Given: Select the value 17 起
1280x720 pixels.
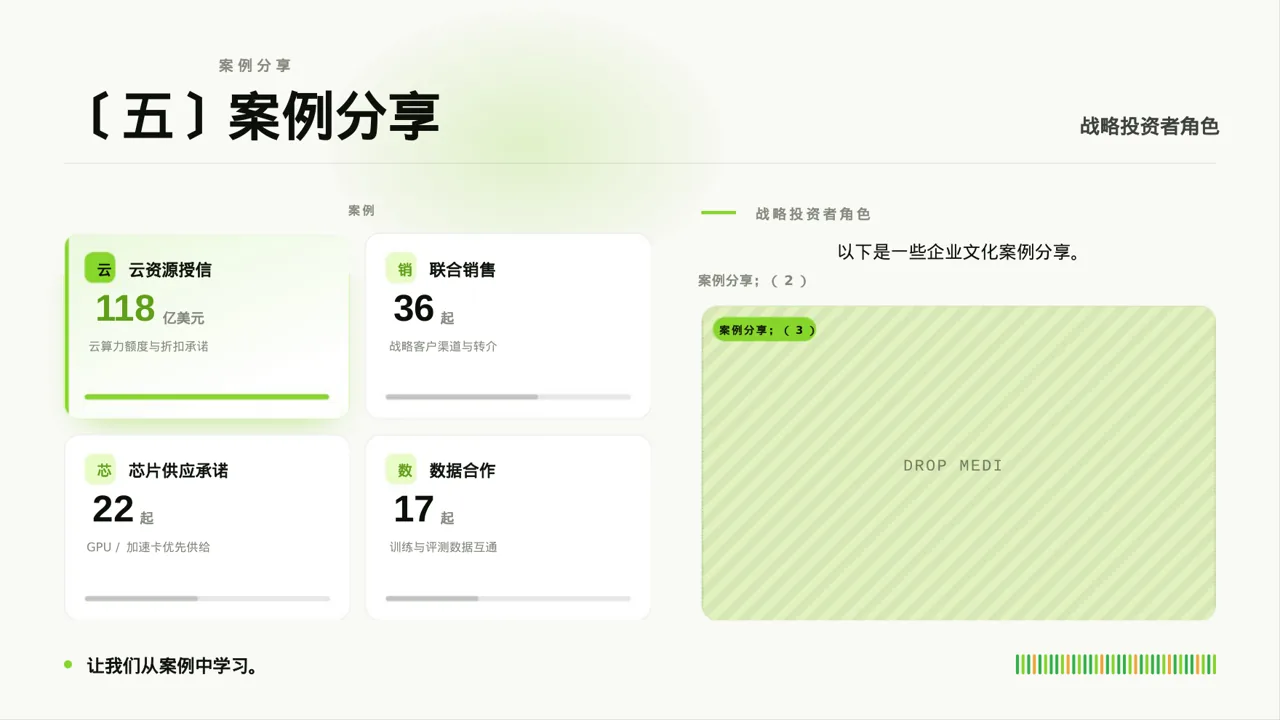Looking at the screenshot, I should pos(424,511).
